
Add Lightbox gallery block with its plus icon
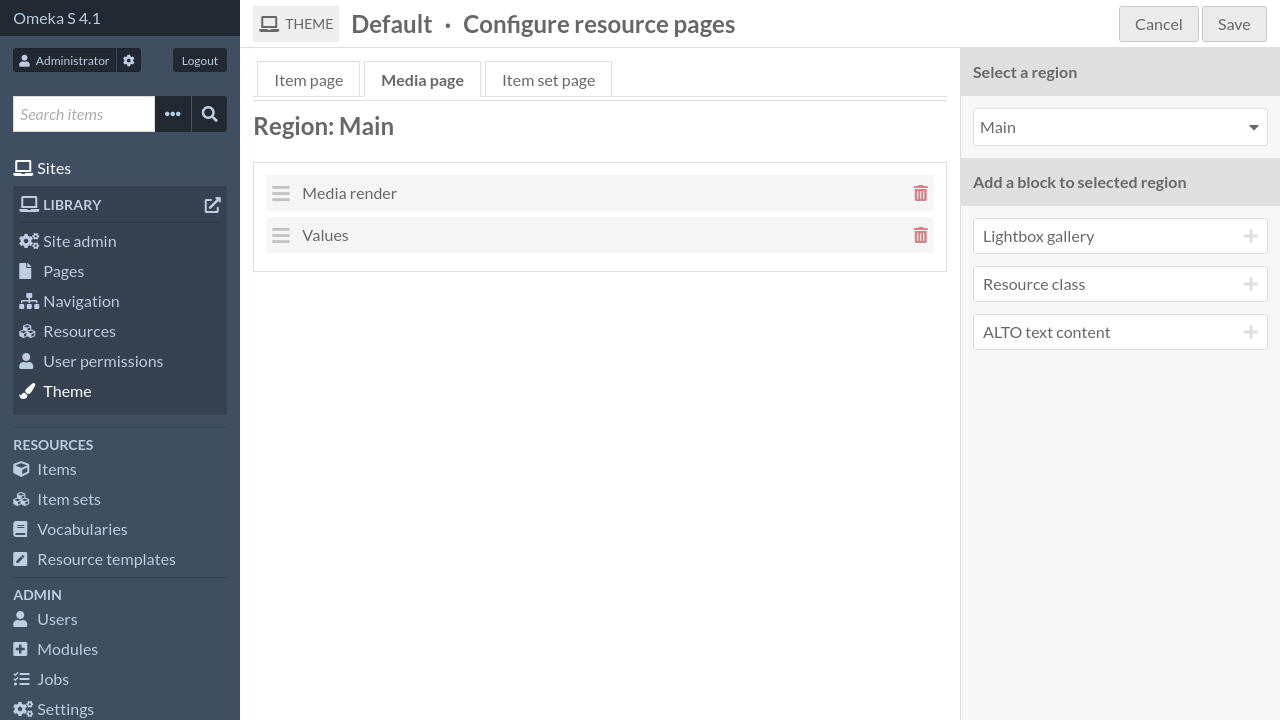pyautogui.click(x=1251, y=236)
